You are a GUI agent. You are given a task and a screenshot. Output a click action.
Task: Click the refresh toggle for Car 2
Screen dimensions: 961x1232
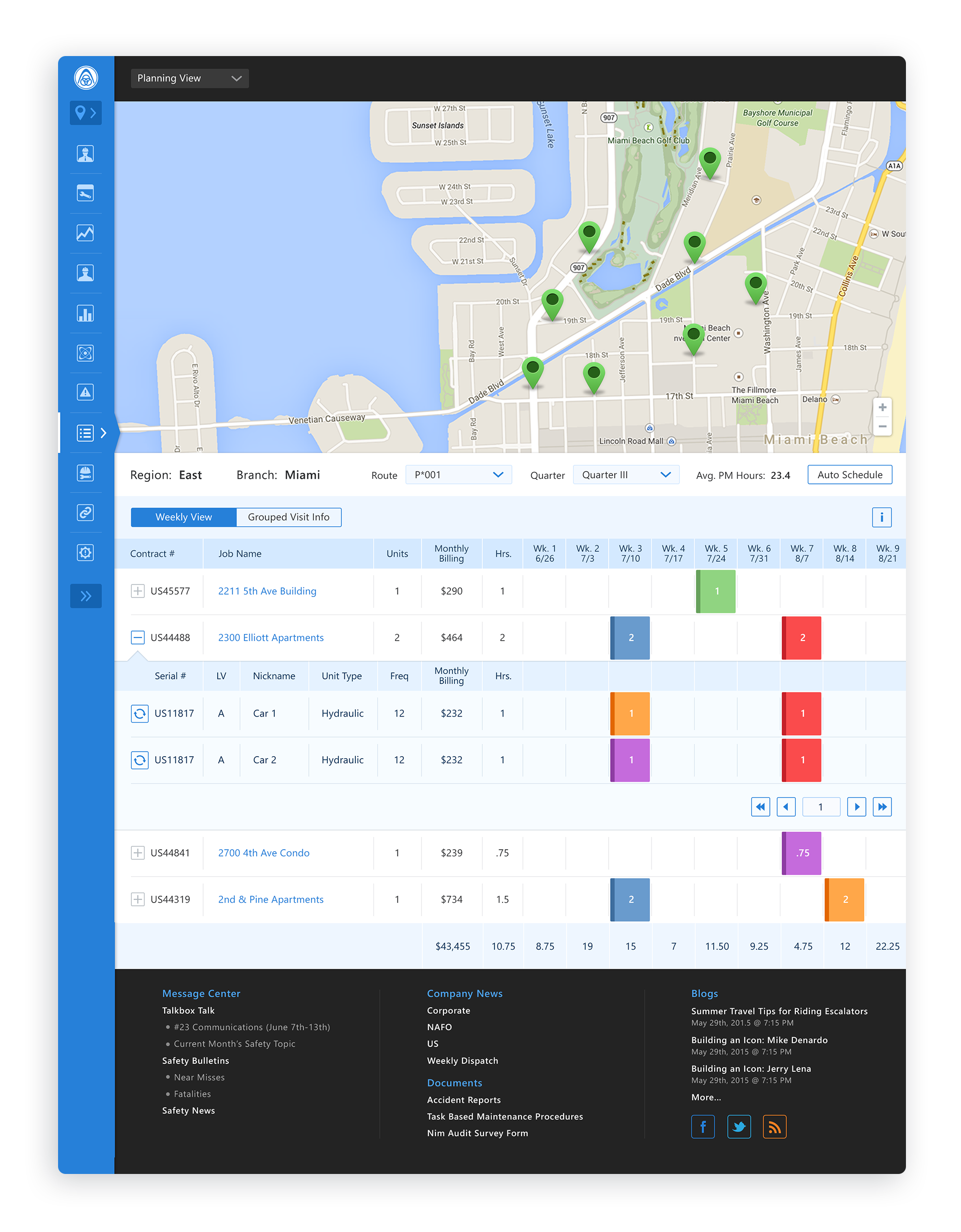coord(139,761)
